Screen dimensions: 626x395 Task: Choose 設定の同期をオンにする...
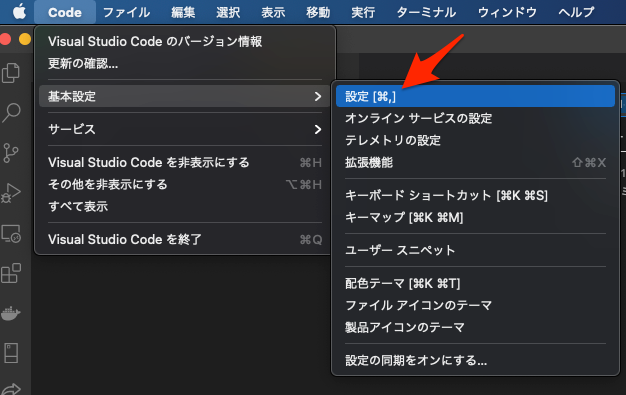pos(475,361)
